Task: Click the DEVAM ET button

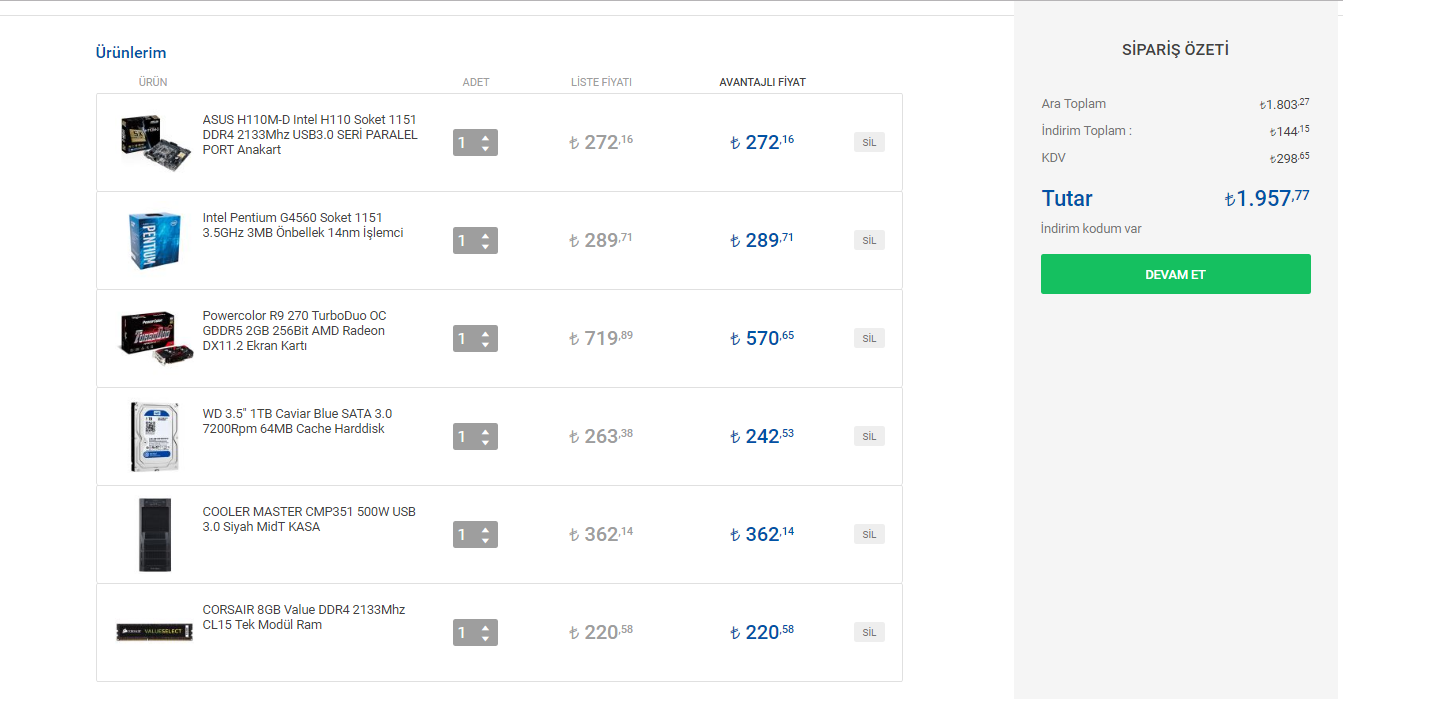Action: pyautogui.click(x=1175, y=274)
